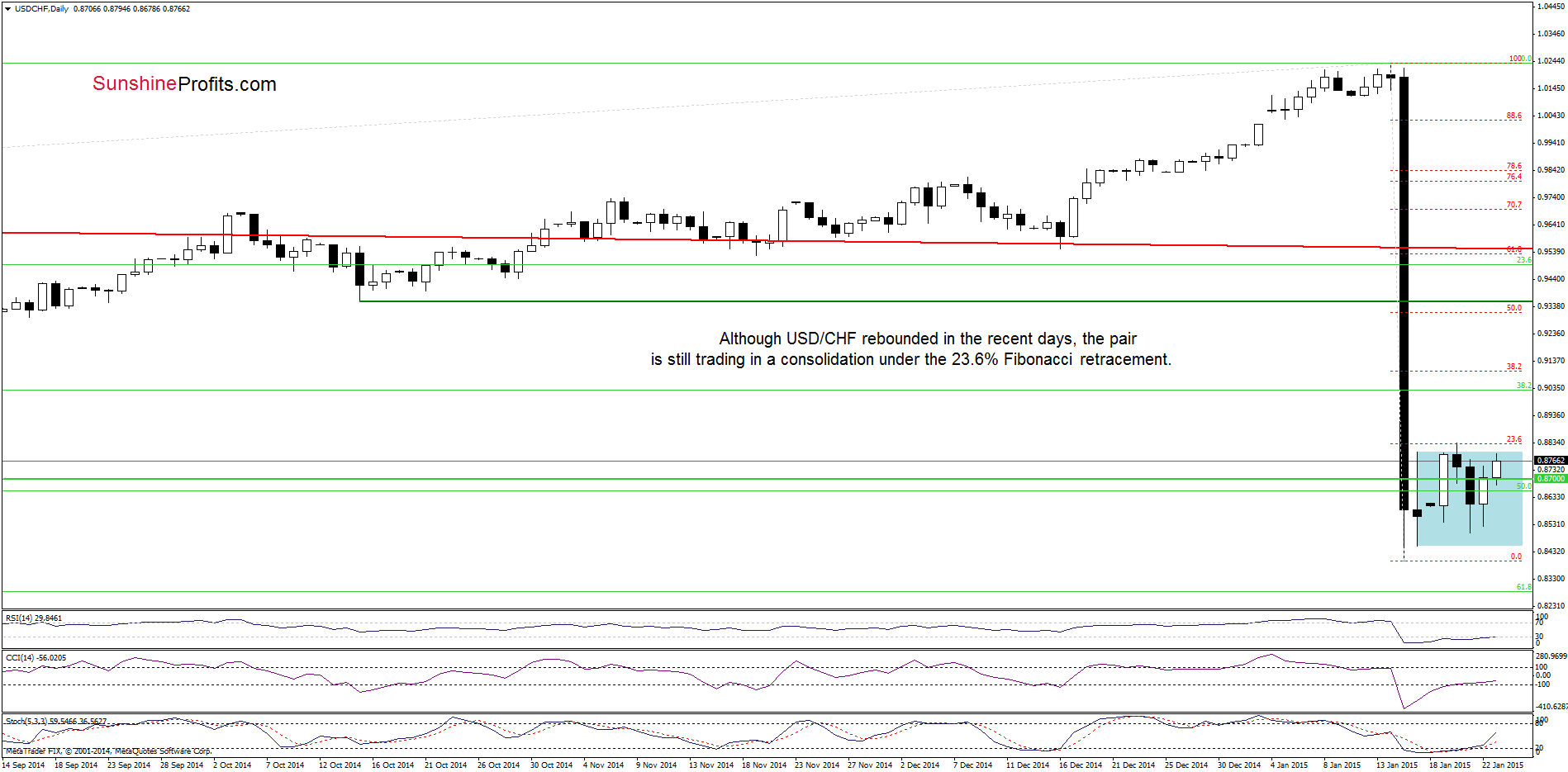Click the red 0.0 Fibonacci level label
The width and height of the screenshot is (1568, 772).
1516,557
